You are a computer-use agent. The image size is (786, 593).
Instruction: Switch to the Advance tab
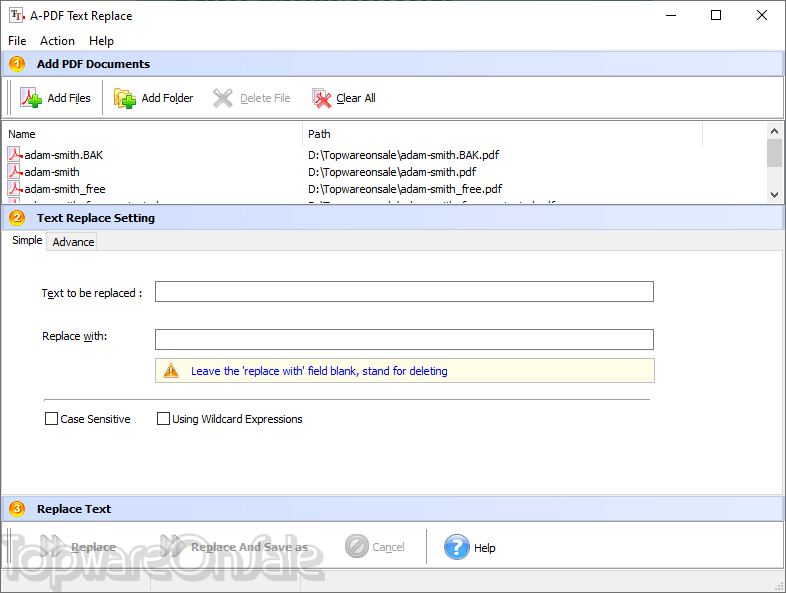73,242
